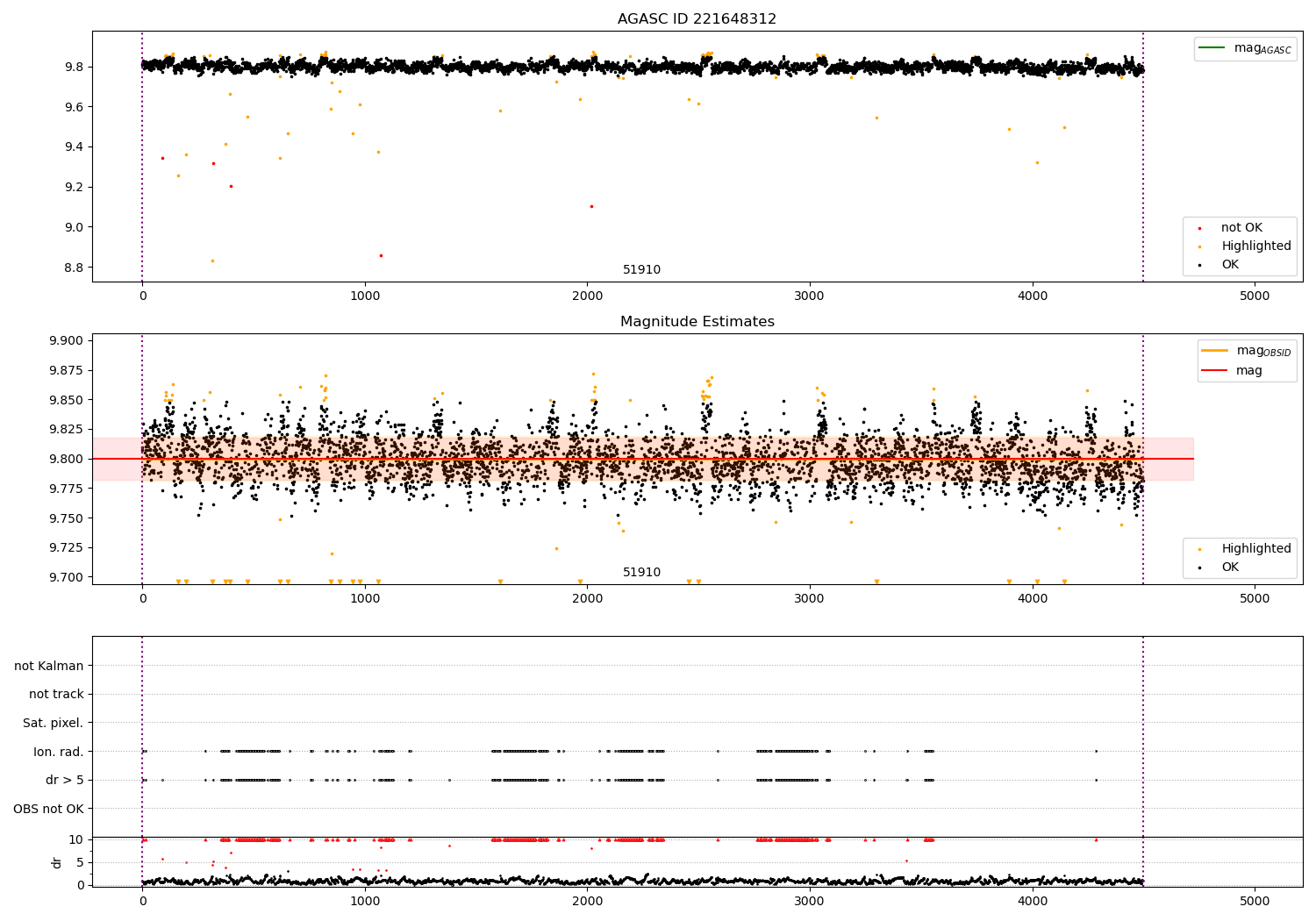1316x921 pixels.
Task: Click the "not Kalman" row label
Action: [x=49, y=666]
